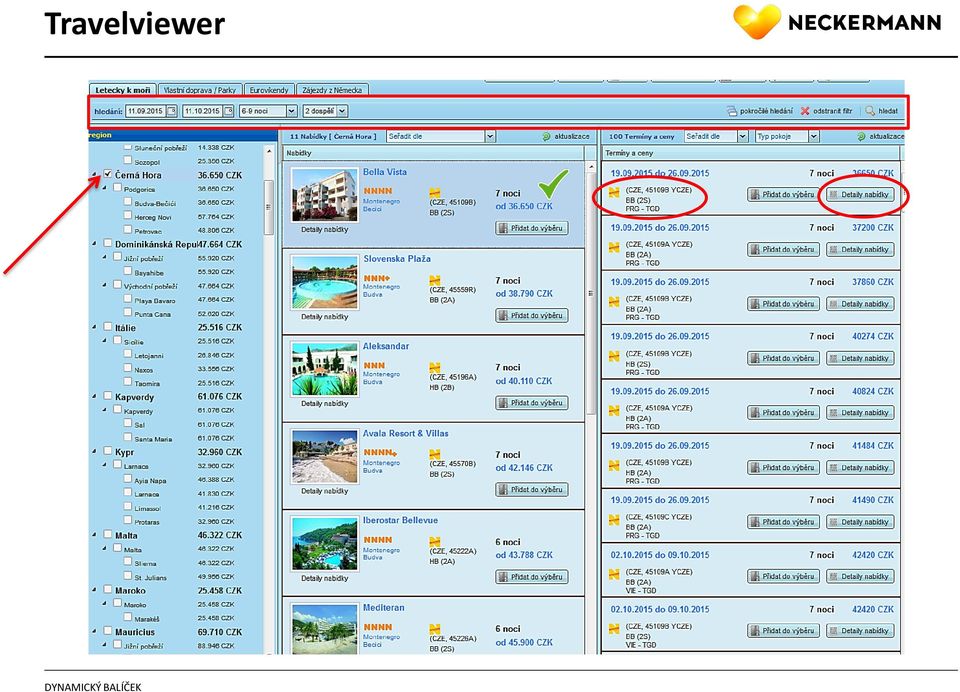Image resolution: width=960 pixels, height=692 pixels.
Task: Click the tour operator logo on Mediteran card
Action: [435, 628]
